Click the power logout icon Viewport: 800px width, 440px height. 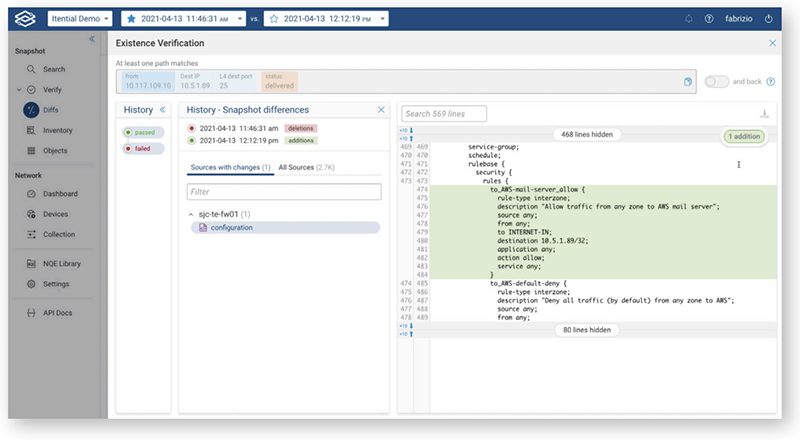coord(769,18)
